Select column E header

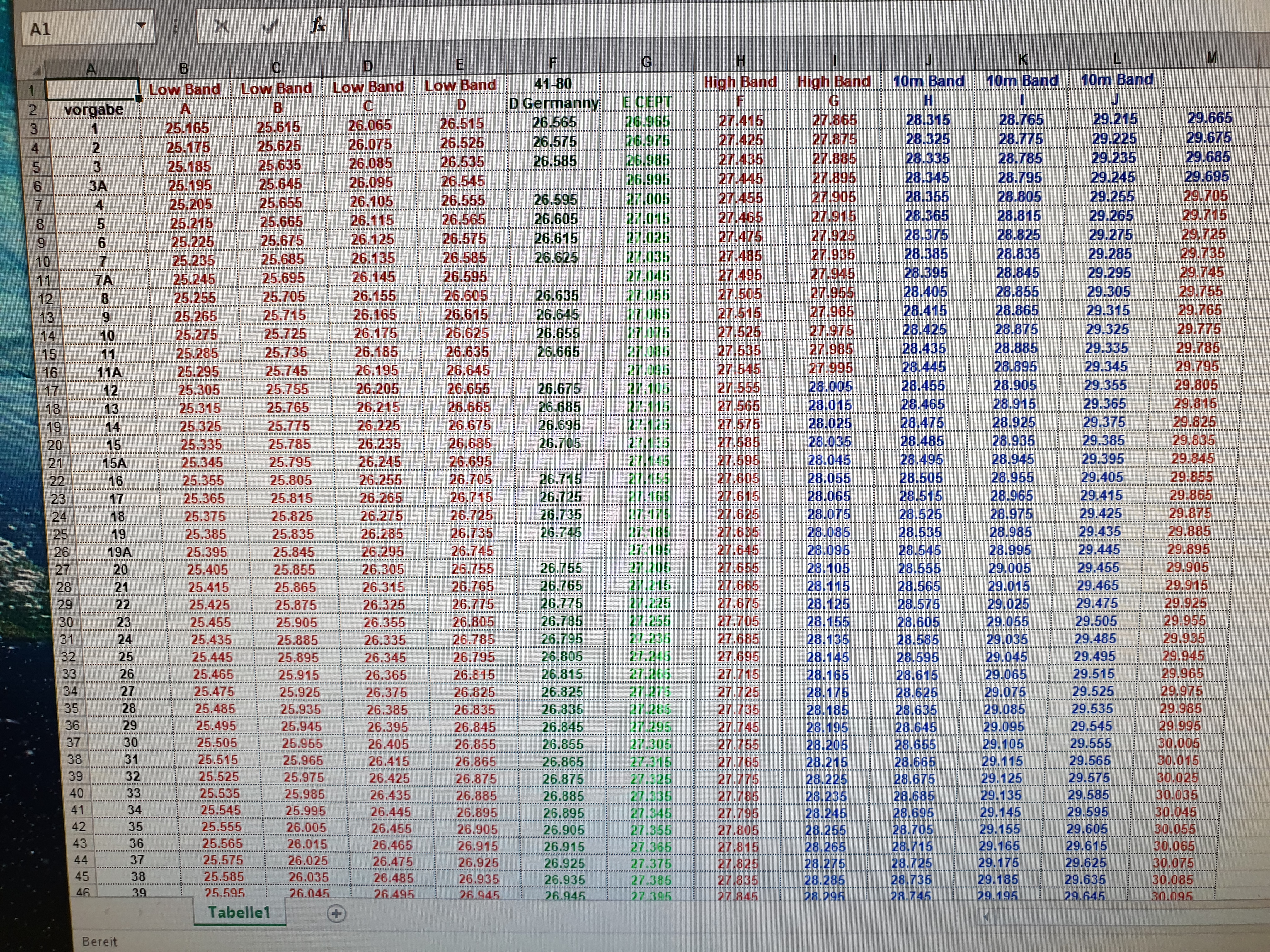coord(460,65)
